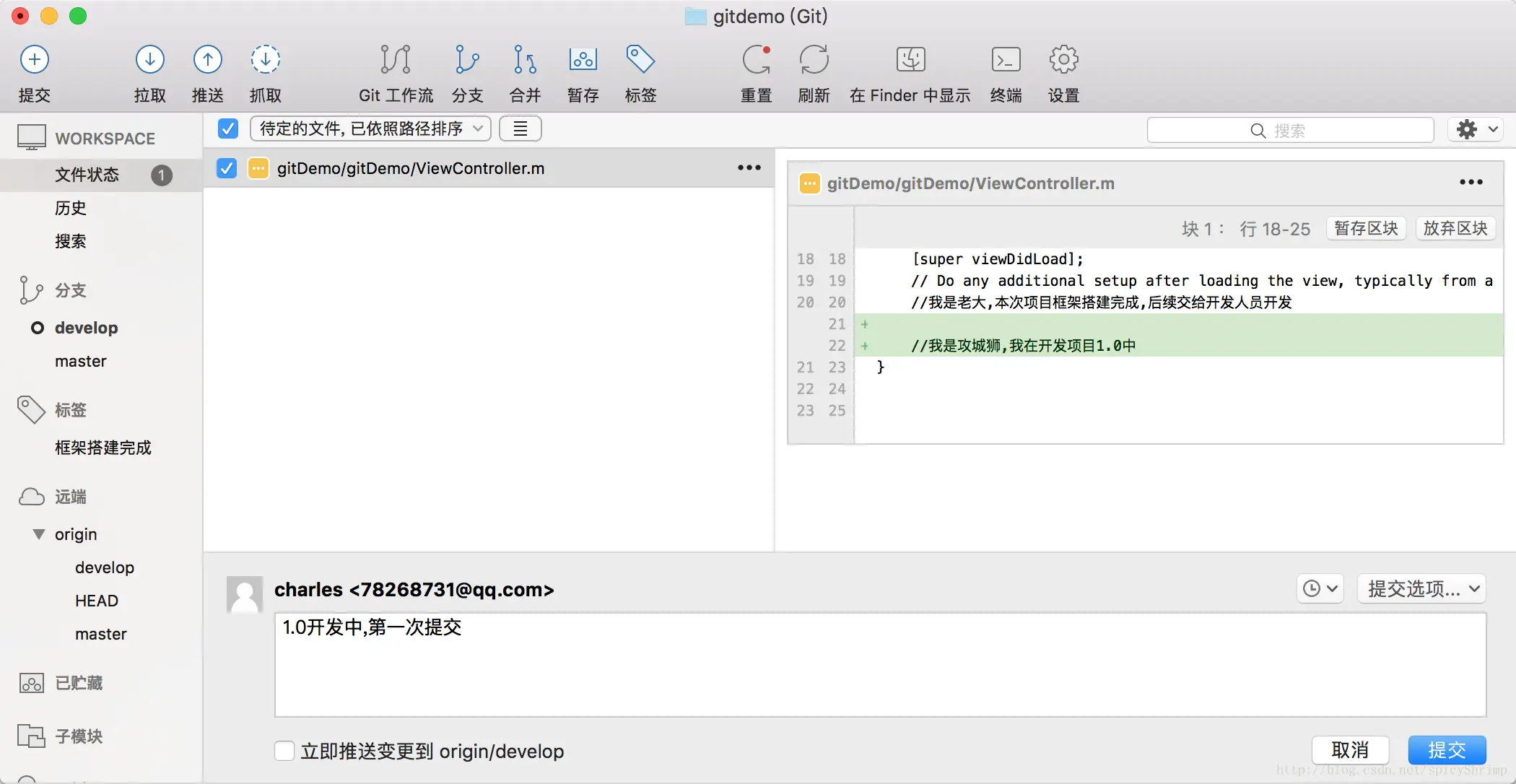
Task: Open the pending files sort dropdown
Action: click(x=370, y=129)
